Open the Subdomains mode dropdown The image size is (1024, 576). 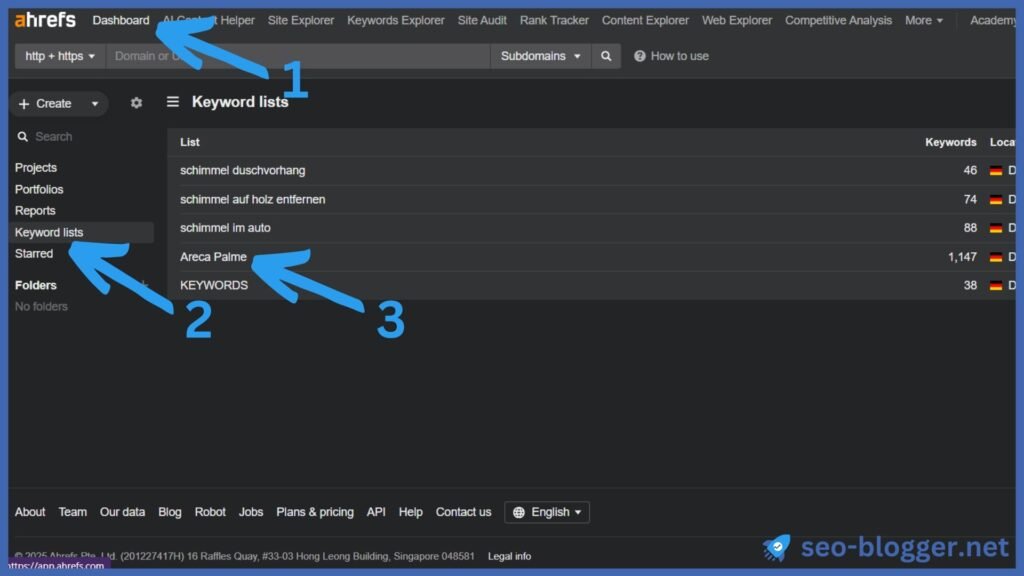pyautogui.click(x=540, y=56)
